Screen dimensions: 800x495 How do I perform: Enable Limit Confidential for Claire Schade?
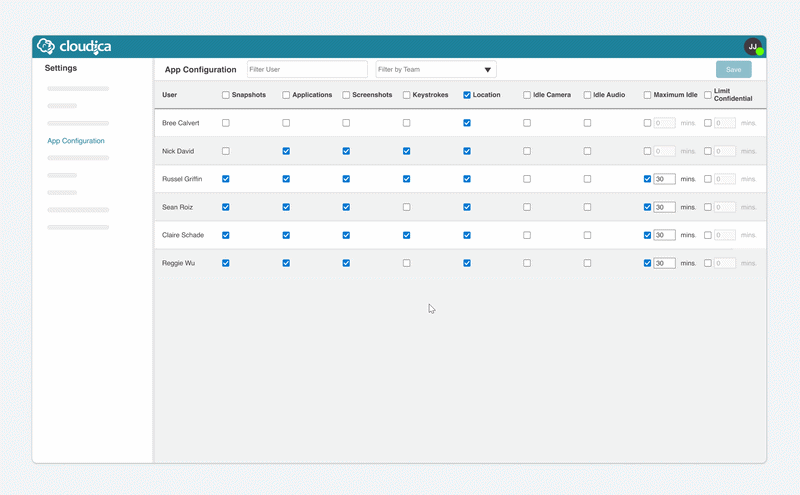(x=708, y=235)
